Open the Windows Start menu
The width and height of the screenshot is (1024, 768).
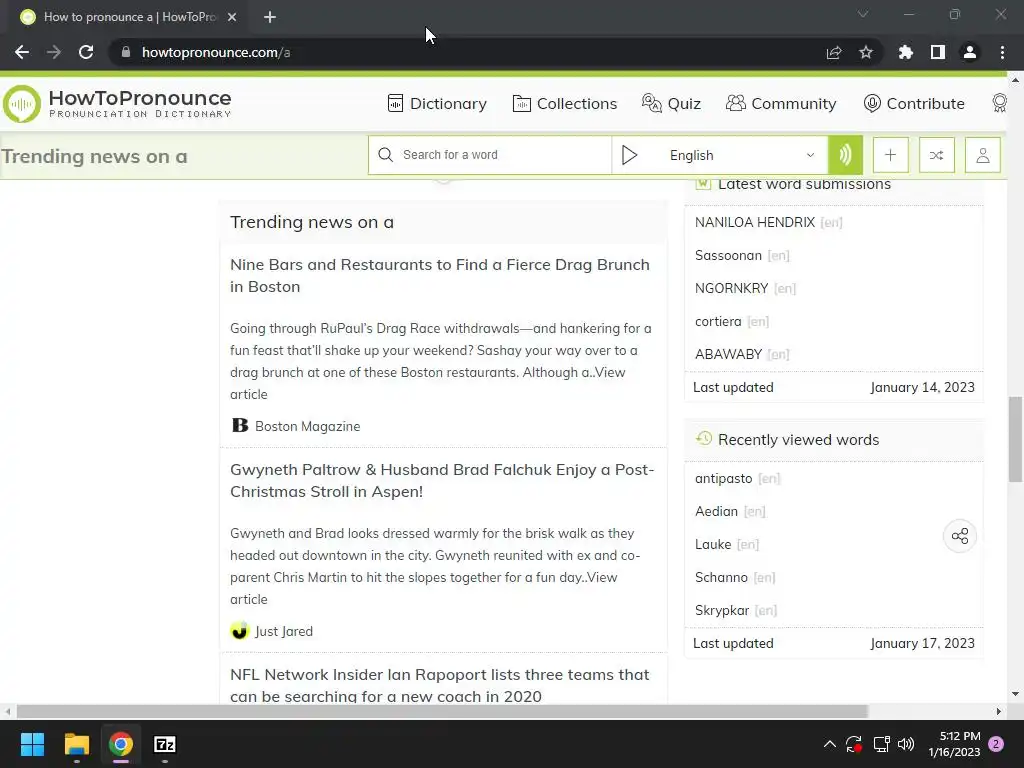(32, 744)
